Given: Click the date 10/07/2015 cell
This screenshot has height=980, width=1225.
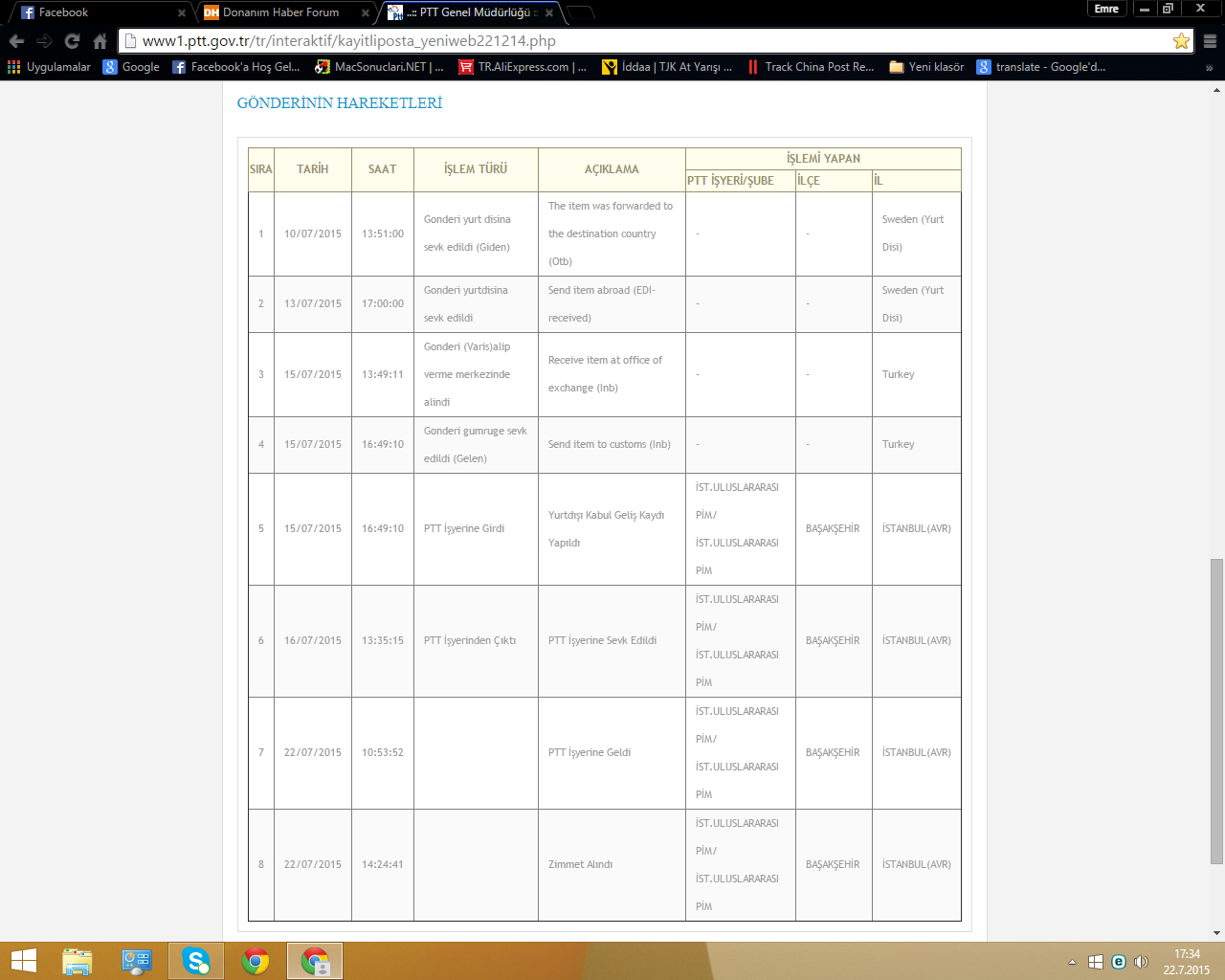Looking at the screenshot, I should (x=312, y=234).
